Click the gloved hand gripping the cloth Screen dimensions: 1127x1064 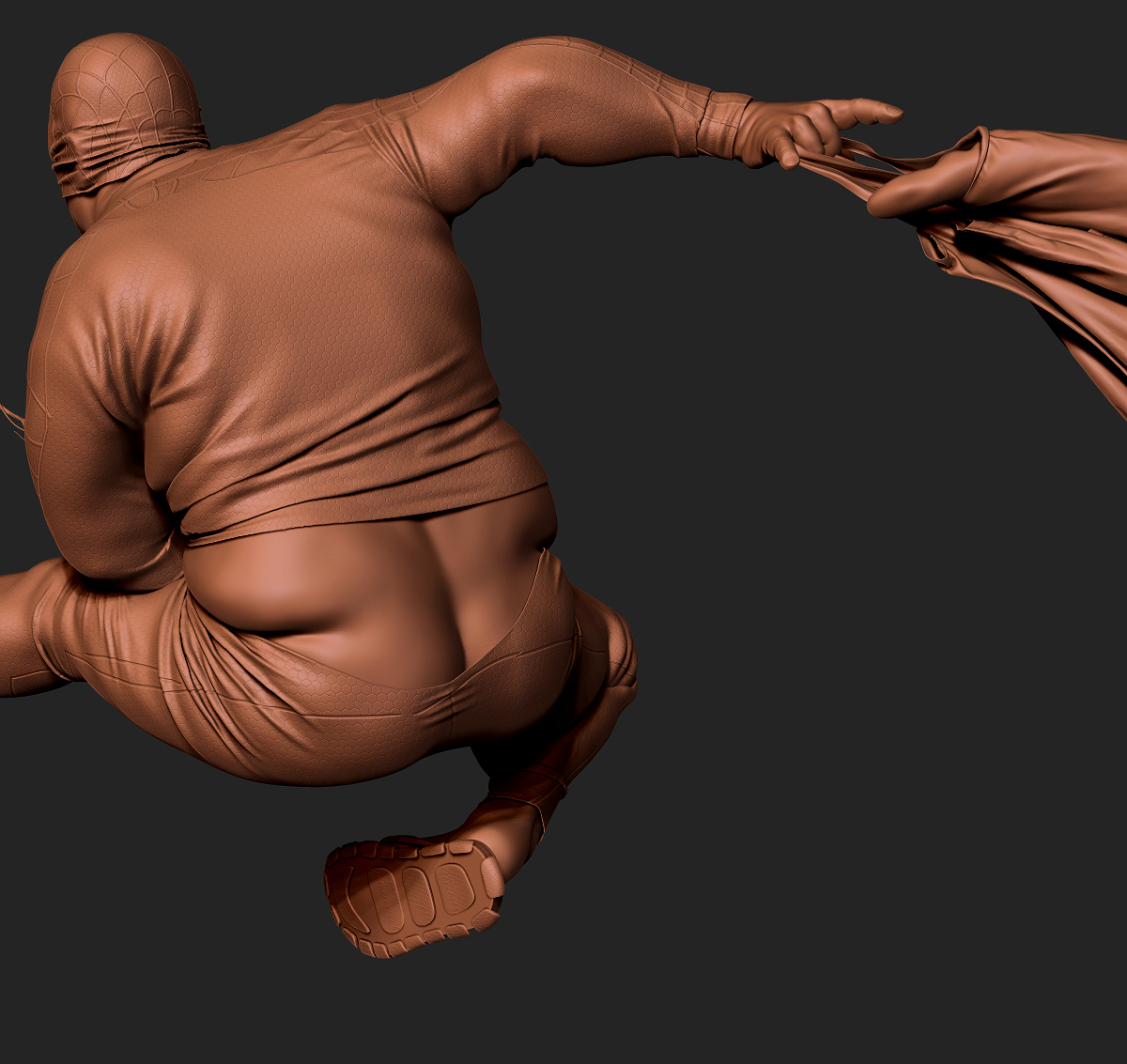pos(817,131)
